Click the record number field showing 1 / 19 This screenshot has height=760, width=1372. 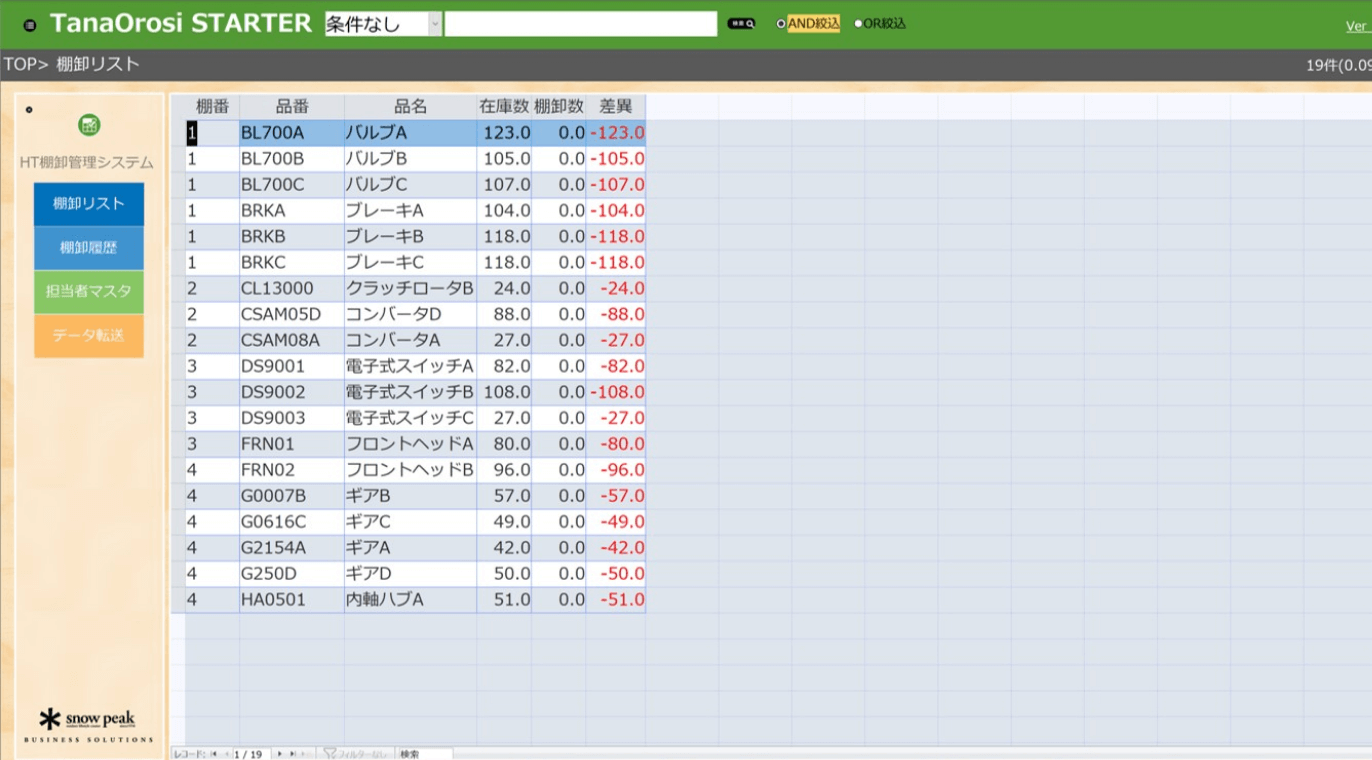click(x=252, y=754)
